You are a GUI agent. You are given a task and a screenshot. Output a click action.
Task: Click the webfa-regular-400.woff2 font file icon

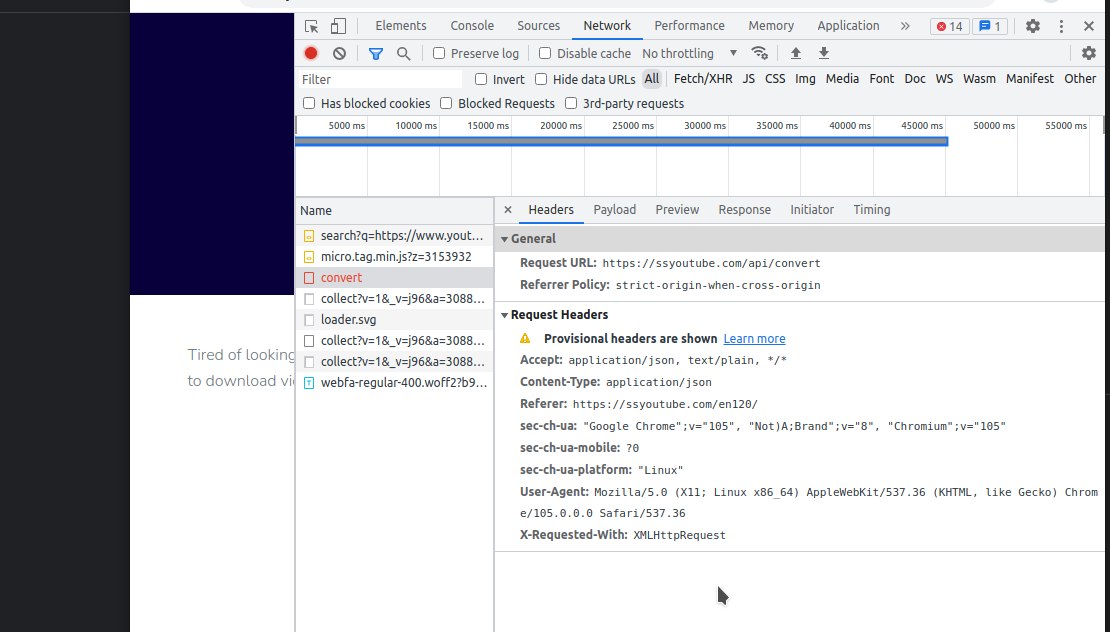pos(309,383)
